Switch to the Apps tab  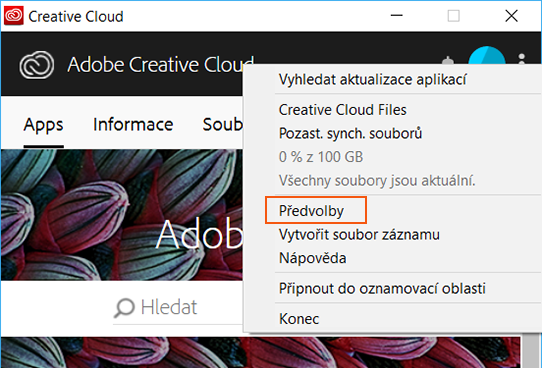(x=44, y=124)
